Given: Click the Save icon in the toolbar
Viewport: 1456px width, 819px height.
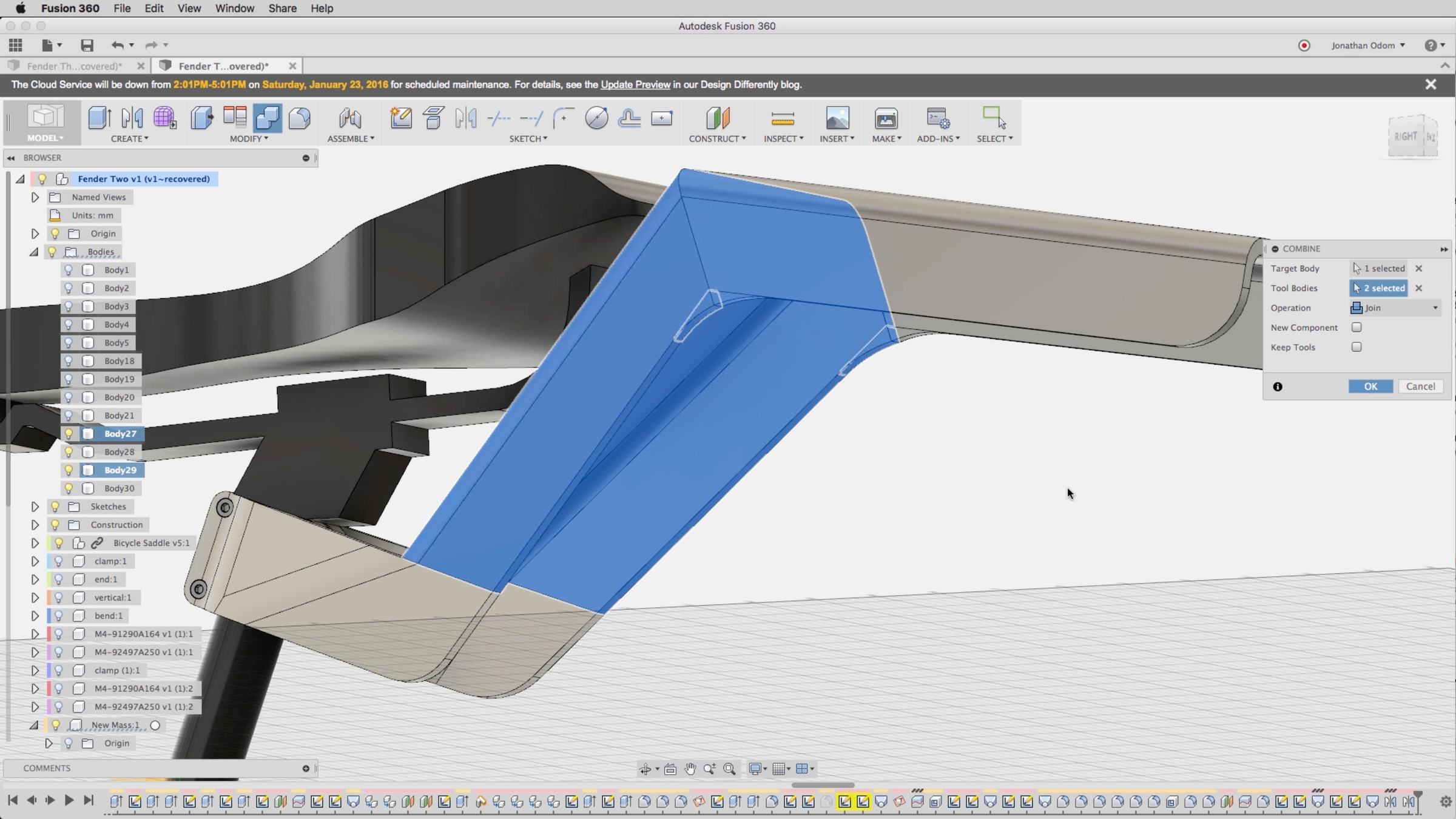Looking at the screenshot, I should coord(87,45).
